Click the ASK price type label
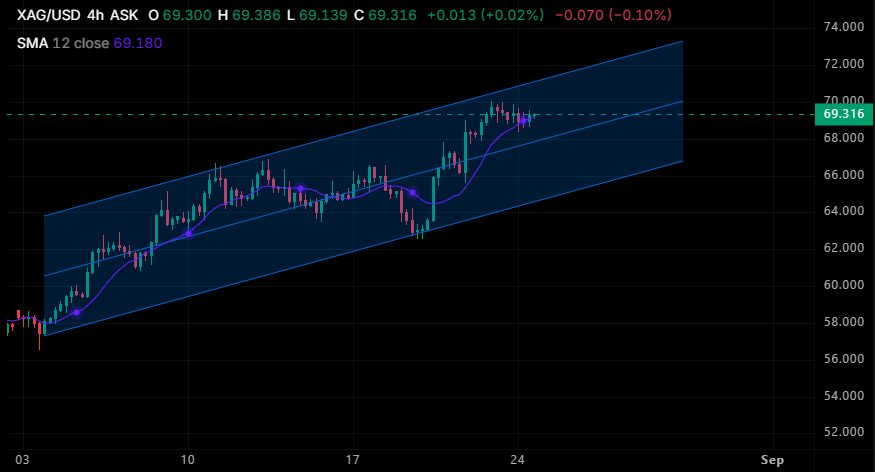 124,15
